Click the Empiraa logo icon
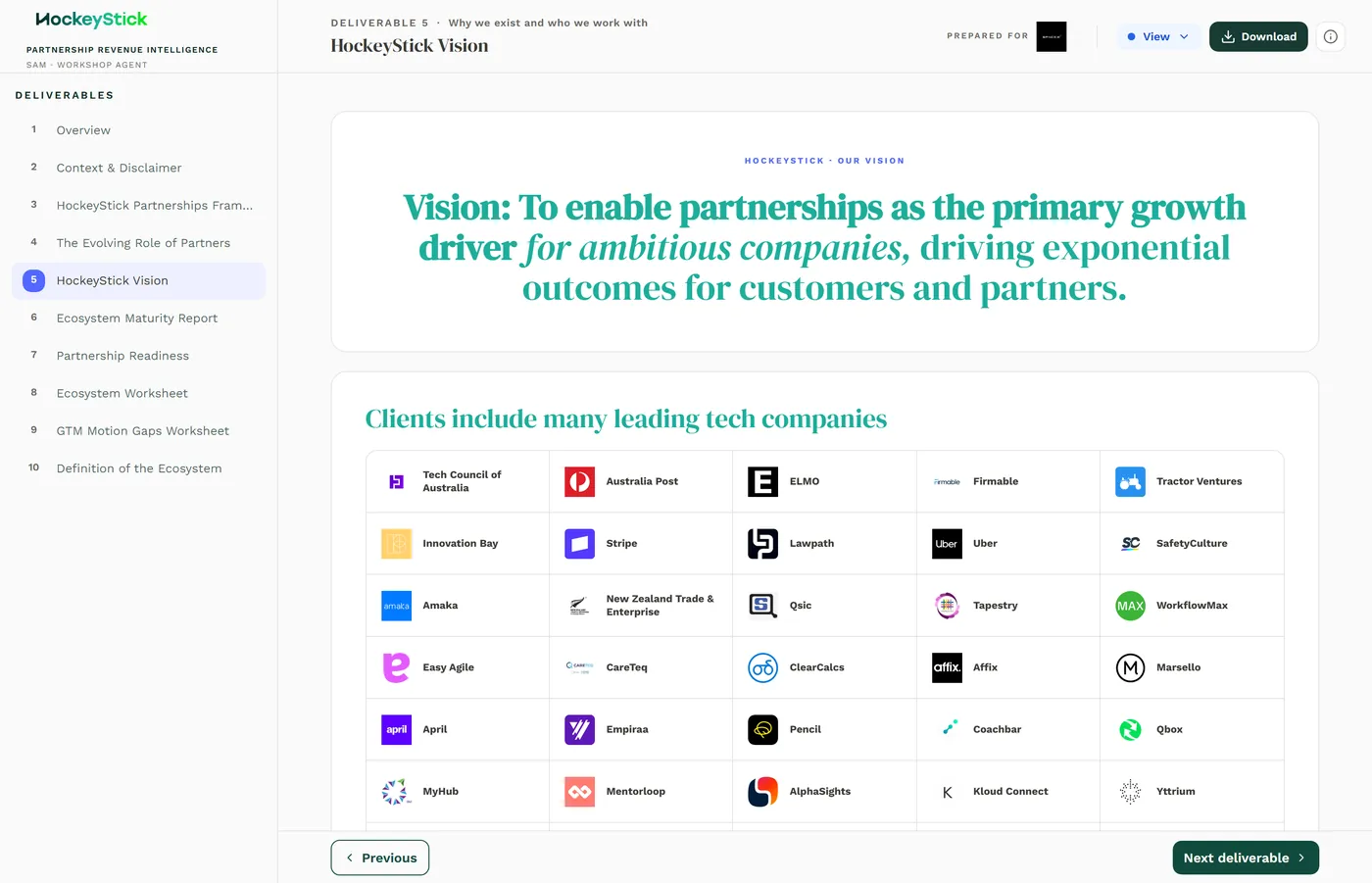1372x883 pixels. click(580, 729)
